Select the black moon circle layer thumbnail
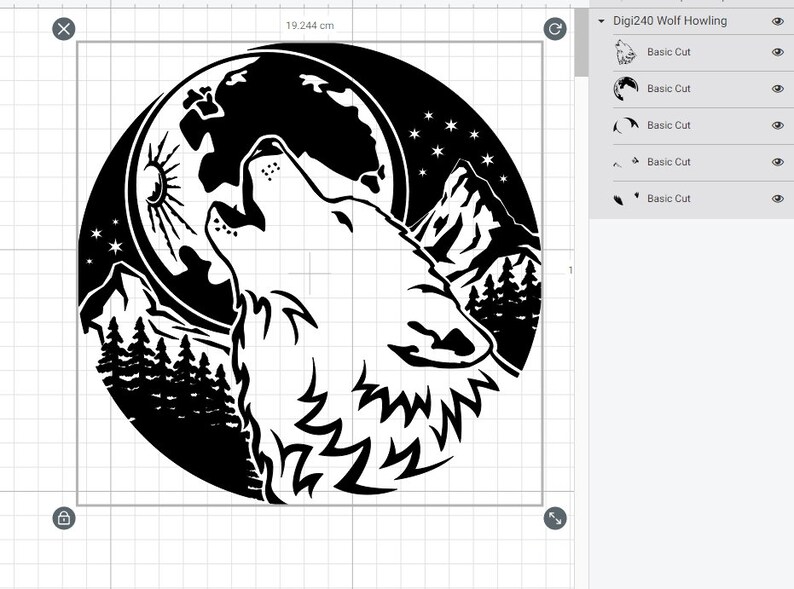Image resolution: width=794 pixels, height=589 pixels. coord(626,89)
